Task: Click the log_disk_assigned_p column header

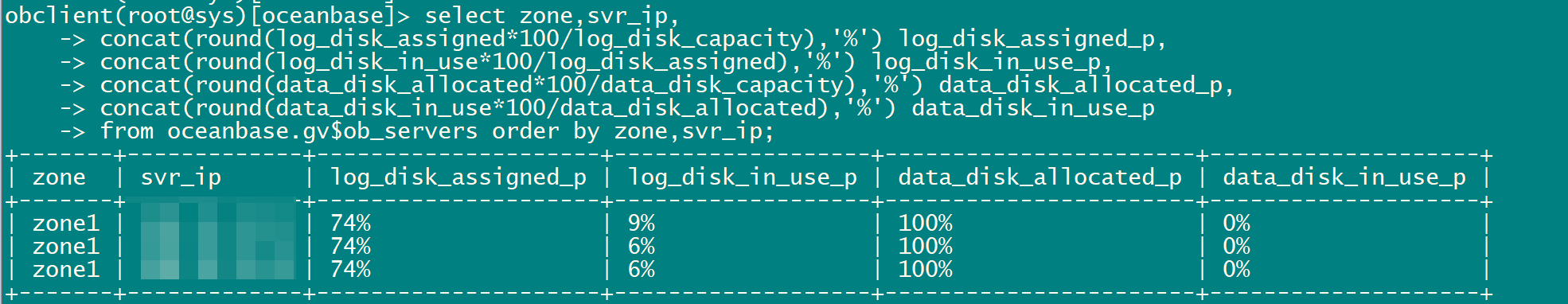Action: [458, 177]
